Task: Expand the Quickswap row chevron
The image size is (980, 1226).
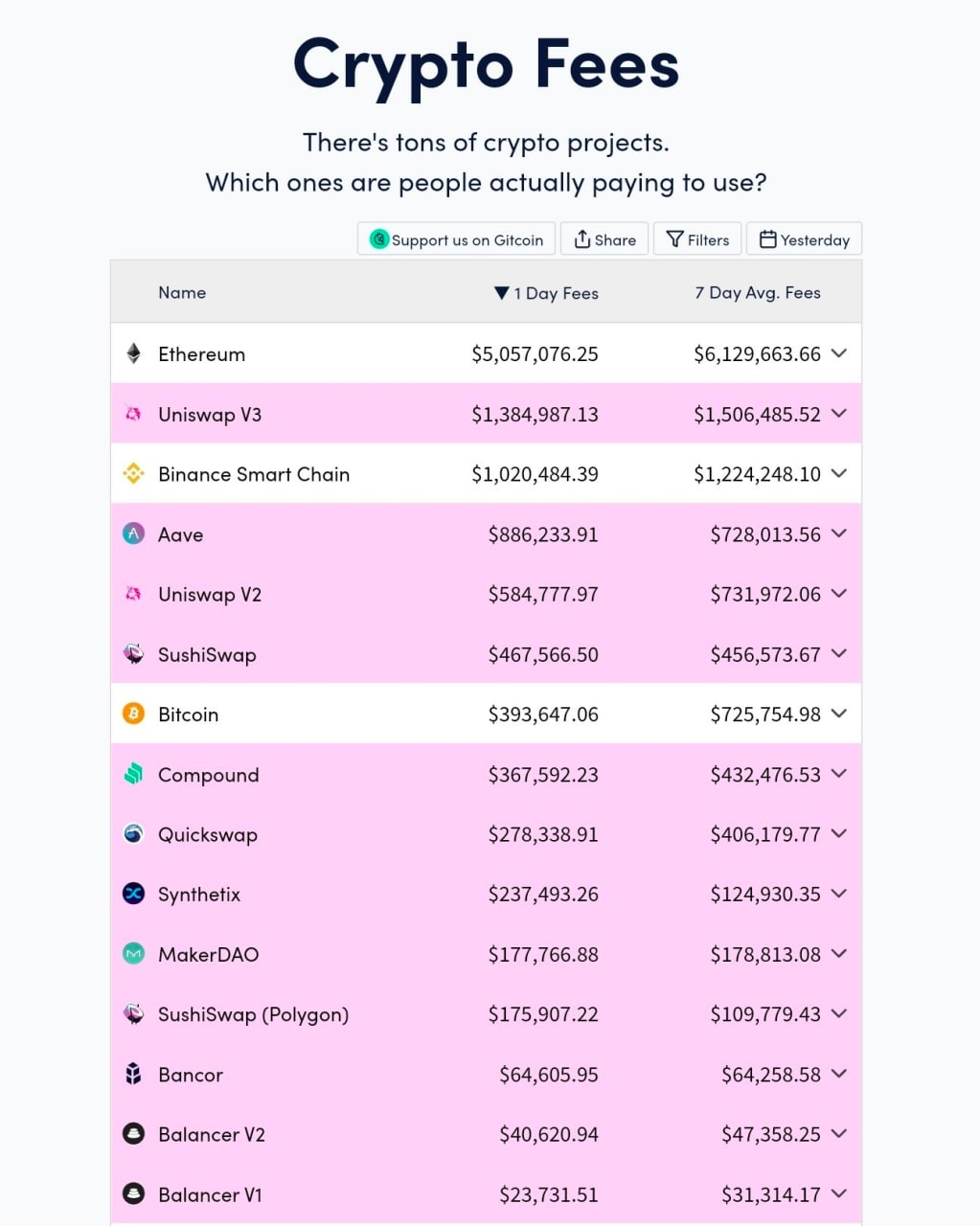Action: coord(839,834)
